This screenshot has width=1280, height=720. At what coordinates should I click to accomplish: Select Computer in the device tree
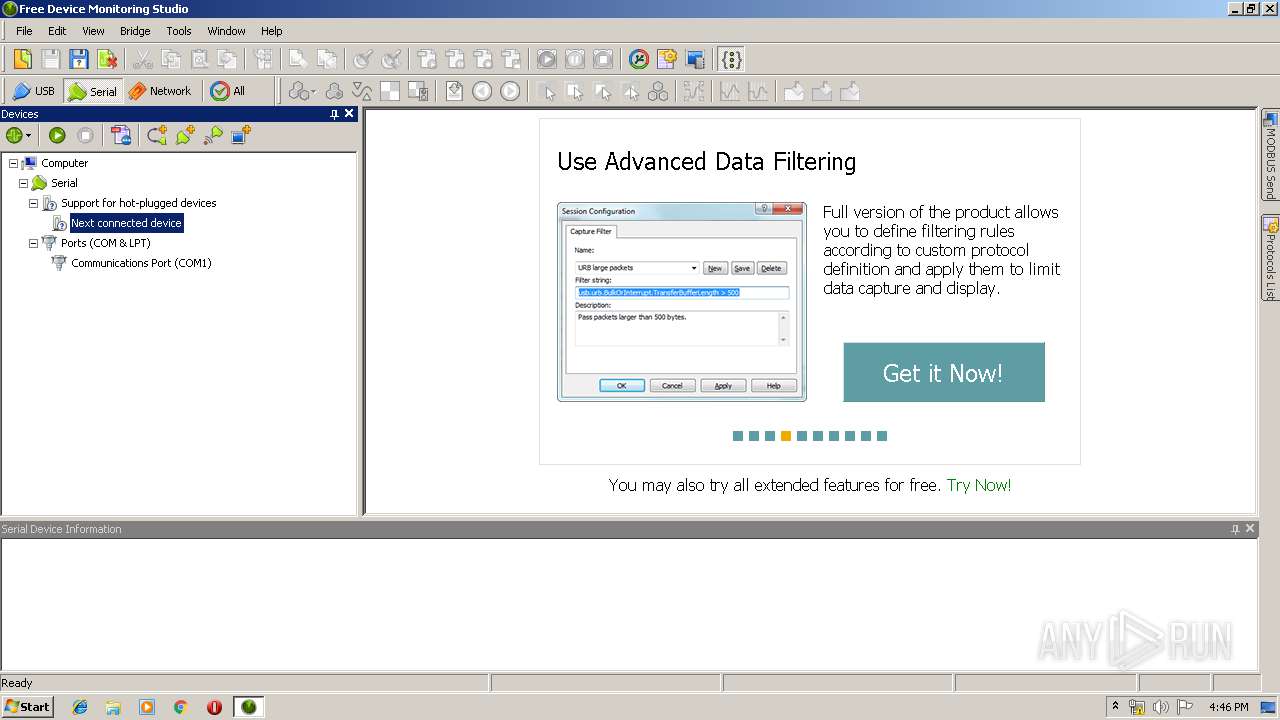coord(64,163)
